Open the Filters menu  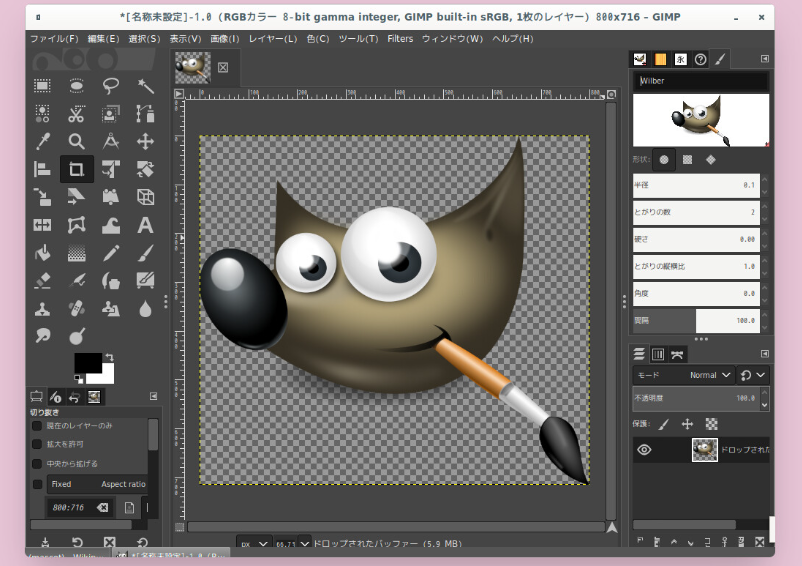(400, 39)
